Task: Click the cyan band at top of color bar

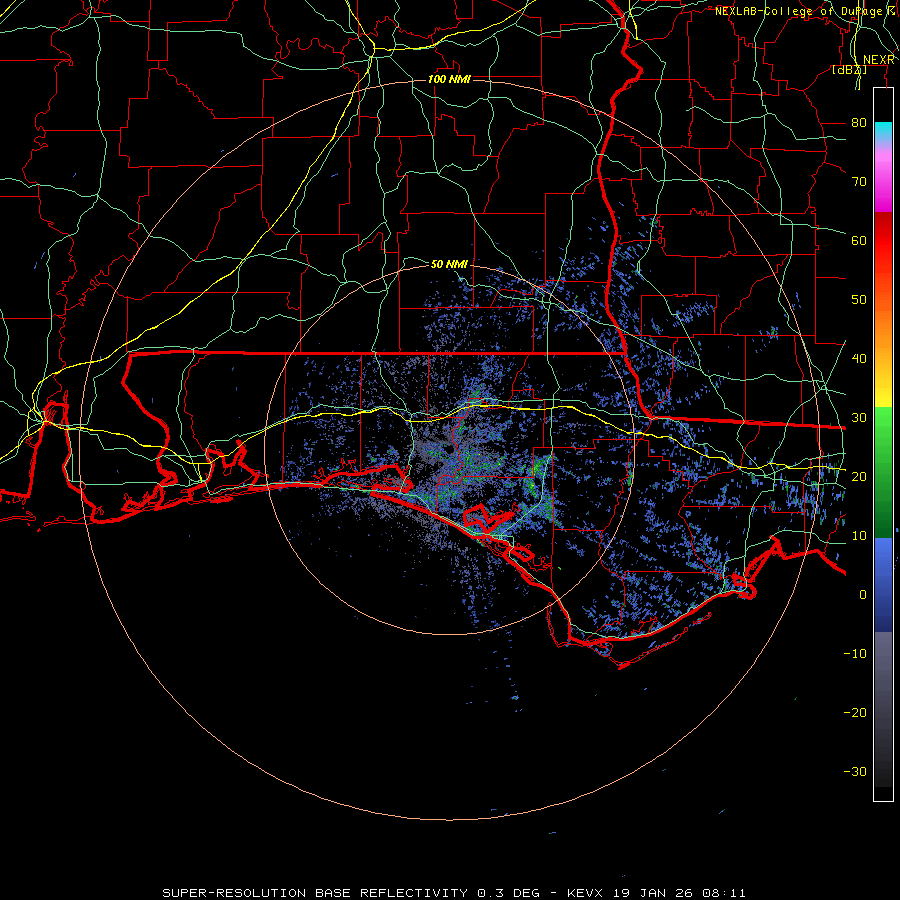Action: click(x=883, y=131)
